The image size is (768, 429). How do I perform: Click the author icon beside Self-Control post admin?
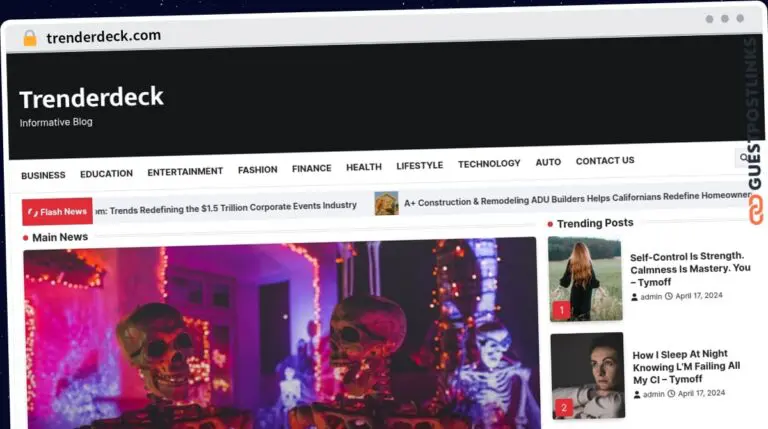[x=634, y=297]
